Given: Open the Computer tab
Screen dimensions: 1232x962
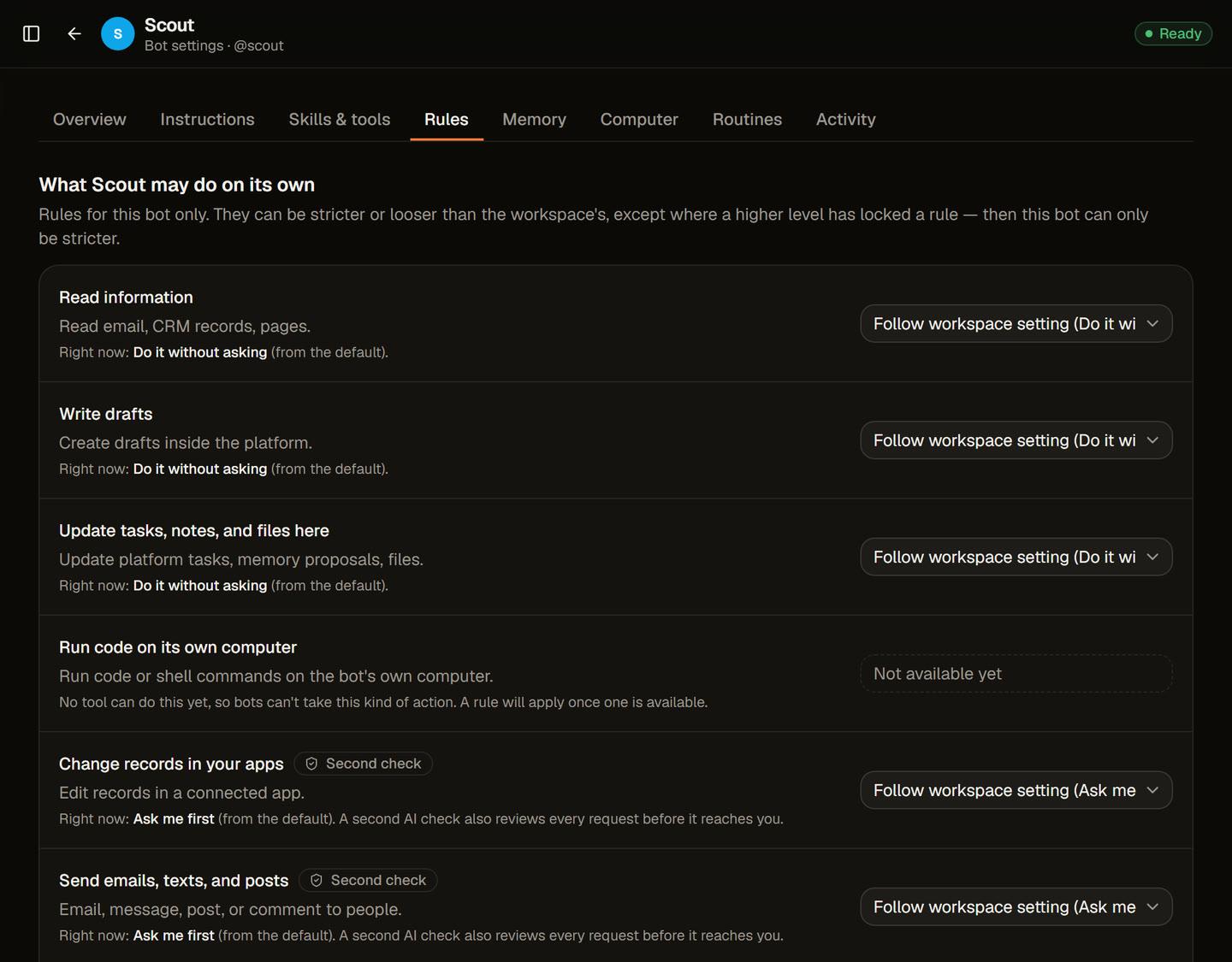Looking at the screenshot, I should [639, 119].
